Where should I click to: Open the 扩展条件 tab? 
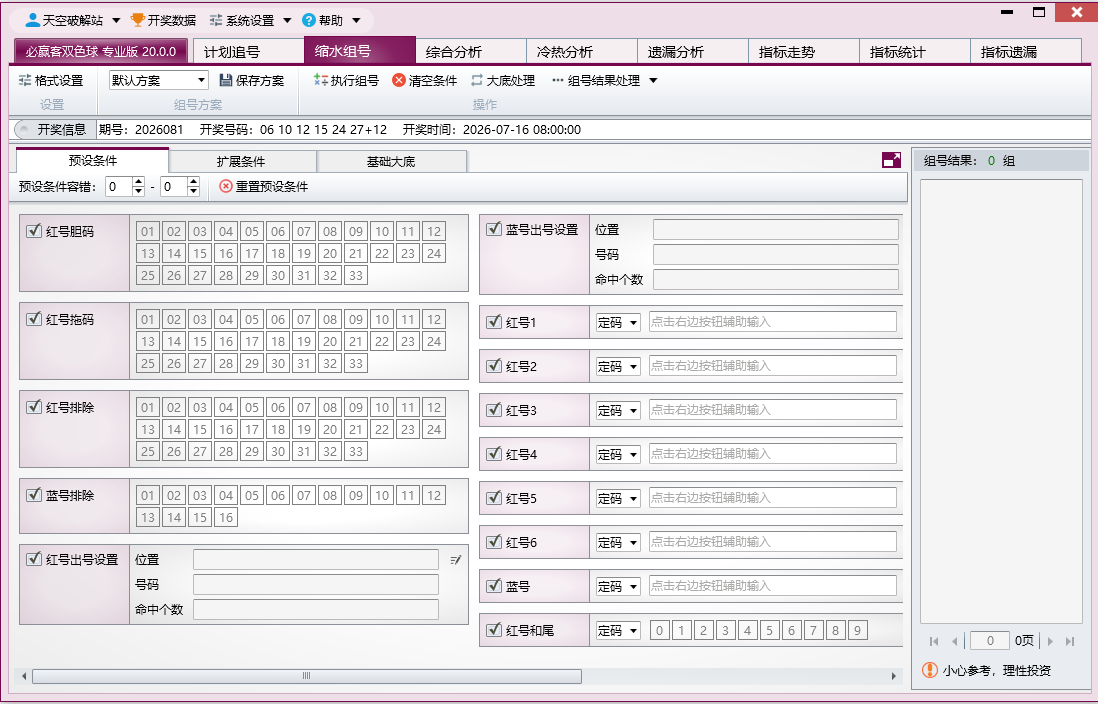tap(242, 161)
